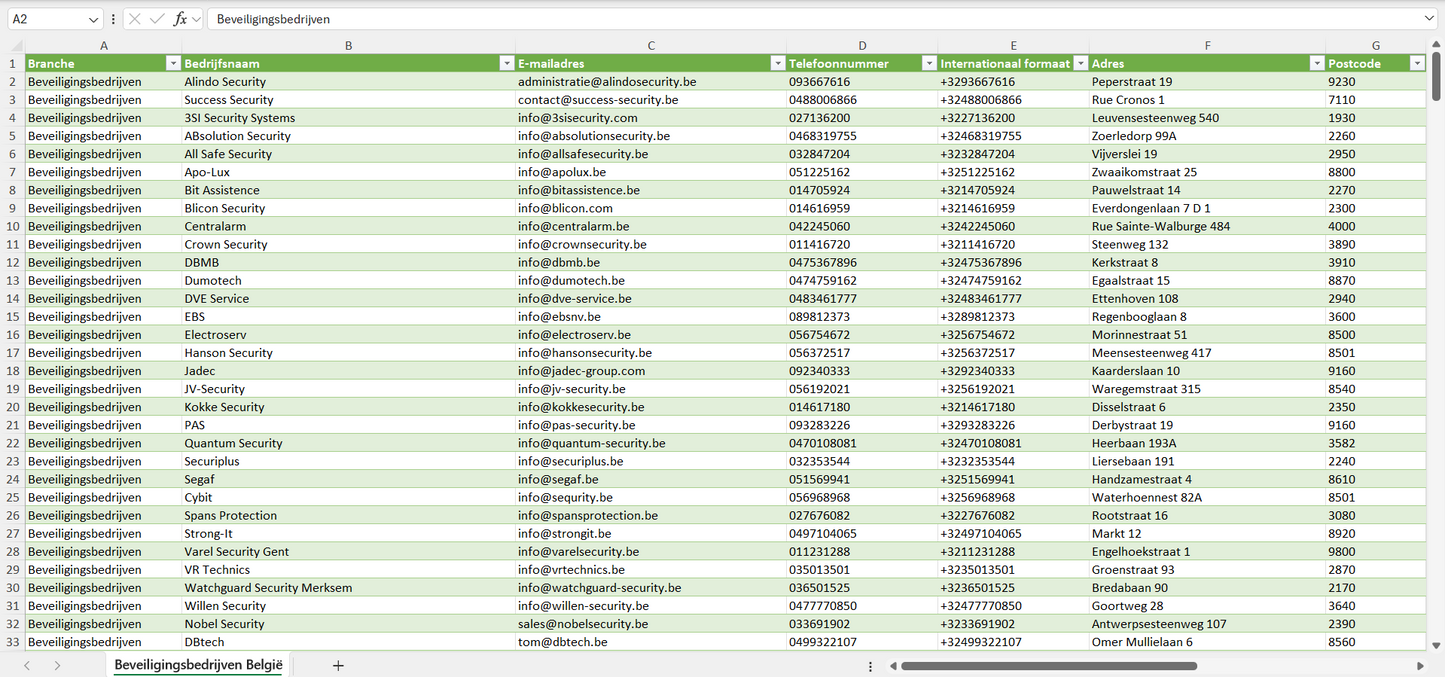This screenshot has width=1445, height=677.
Task: Click the horizontal scrollbar thumb
Action: (x=1048, y=665)
